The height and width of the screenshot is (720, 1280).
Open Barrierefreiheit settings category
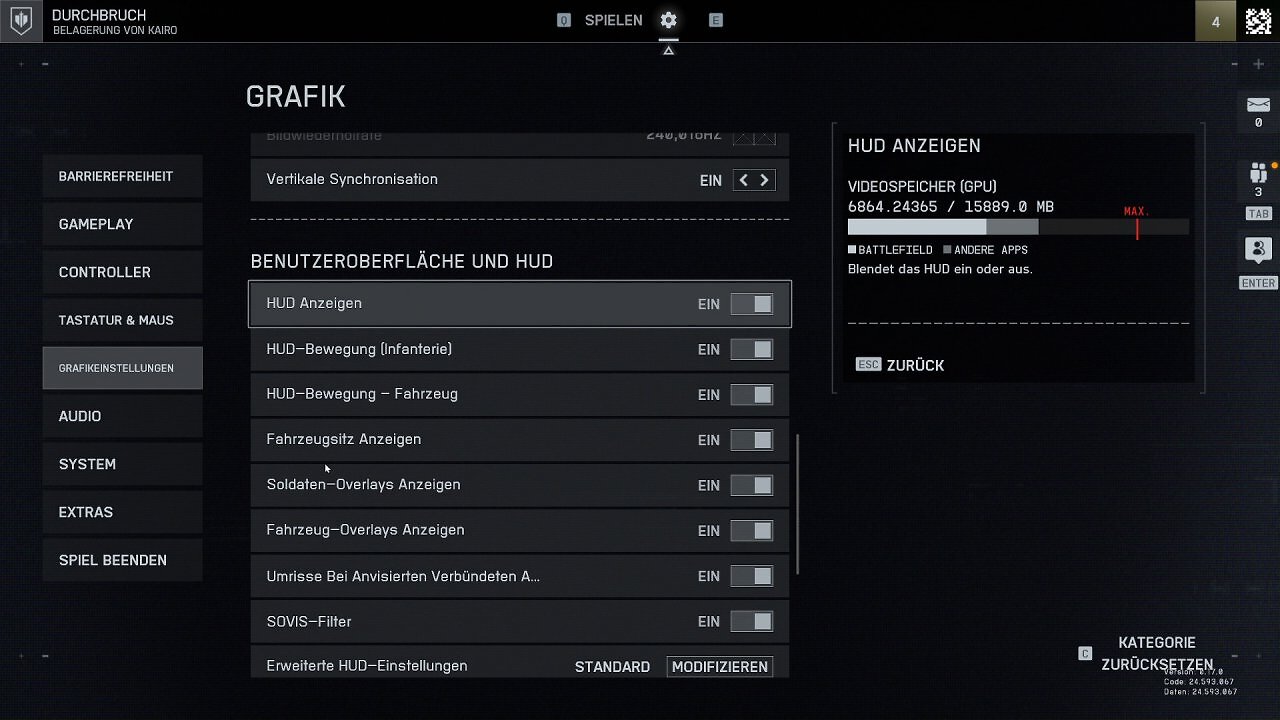coord(123,176)
